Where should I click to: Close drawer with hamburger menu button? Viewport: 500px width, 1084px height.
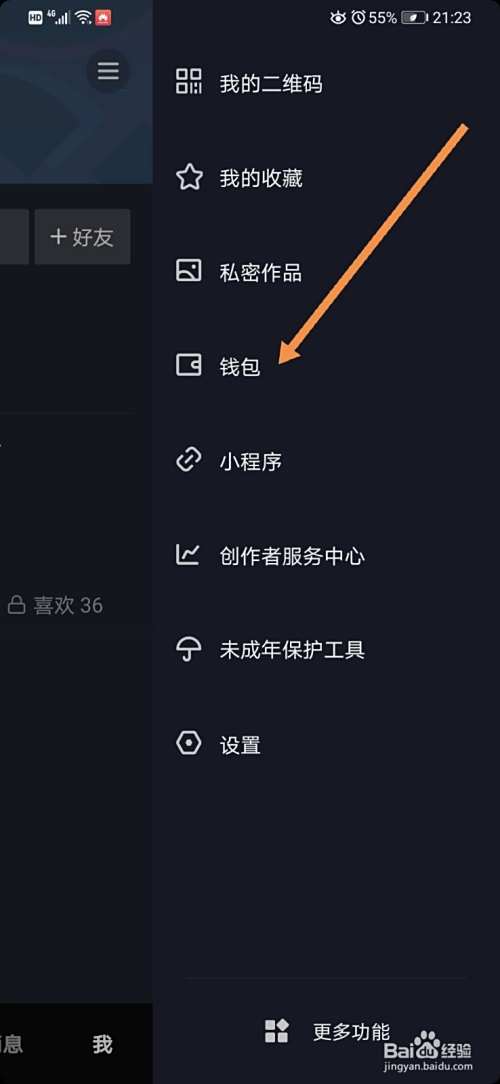(x=108, y=71)
